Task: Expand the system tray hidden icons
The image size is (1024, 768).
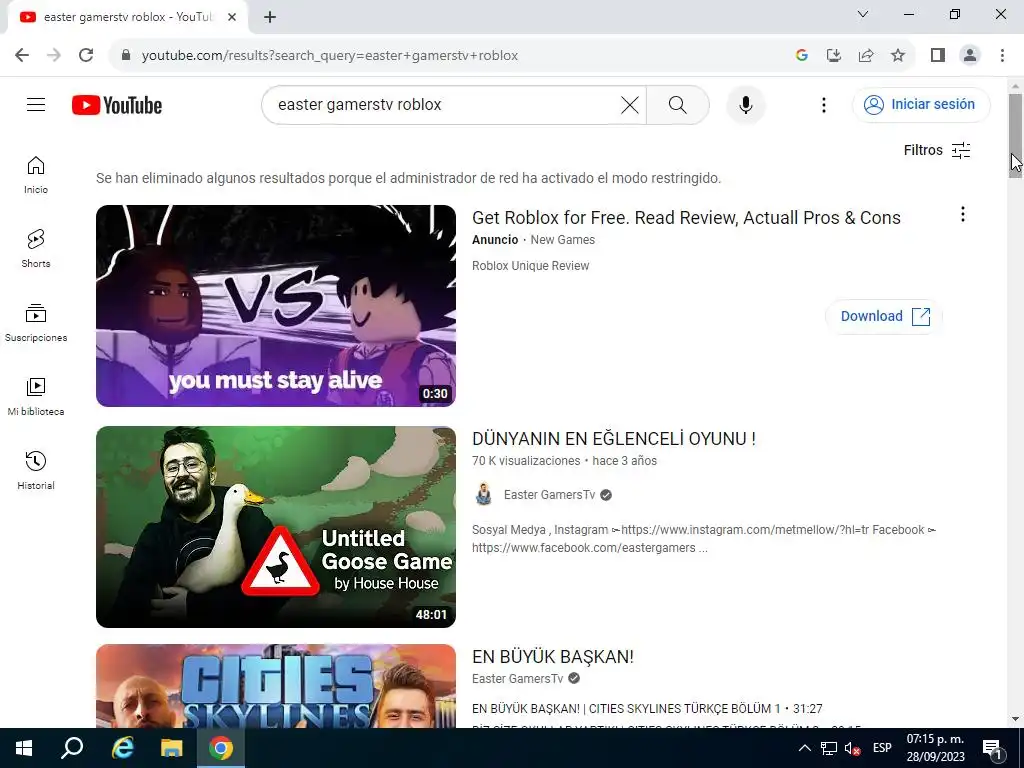Action: tap(805, 748)
